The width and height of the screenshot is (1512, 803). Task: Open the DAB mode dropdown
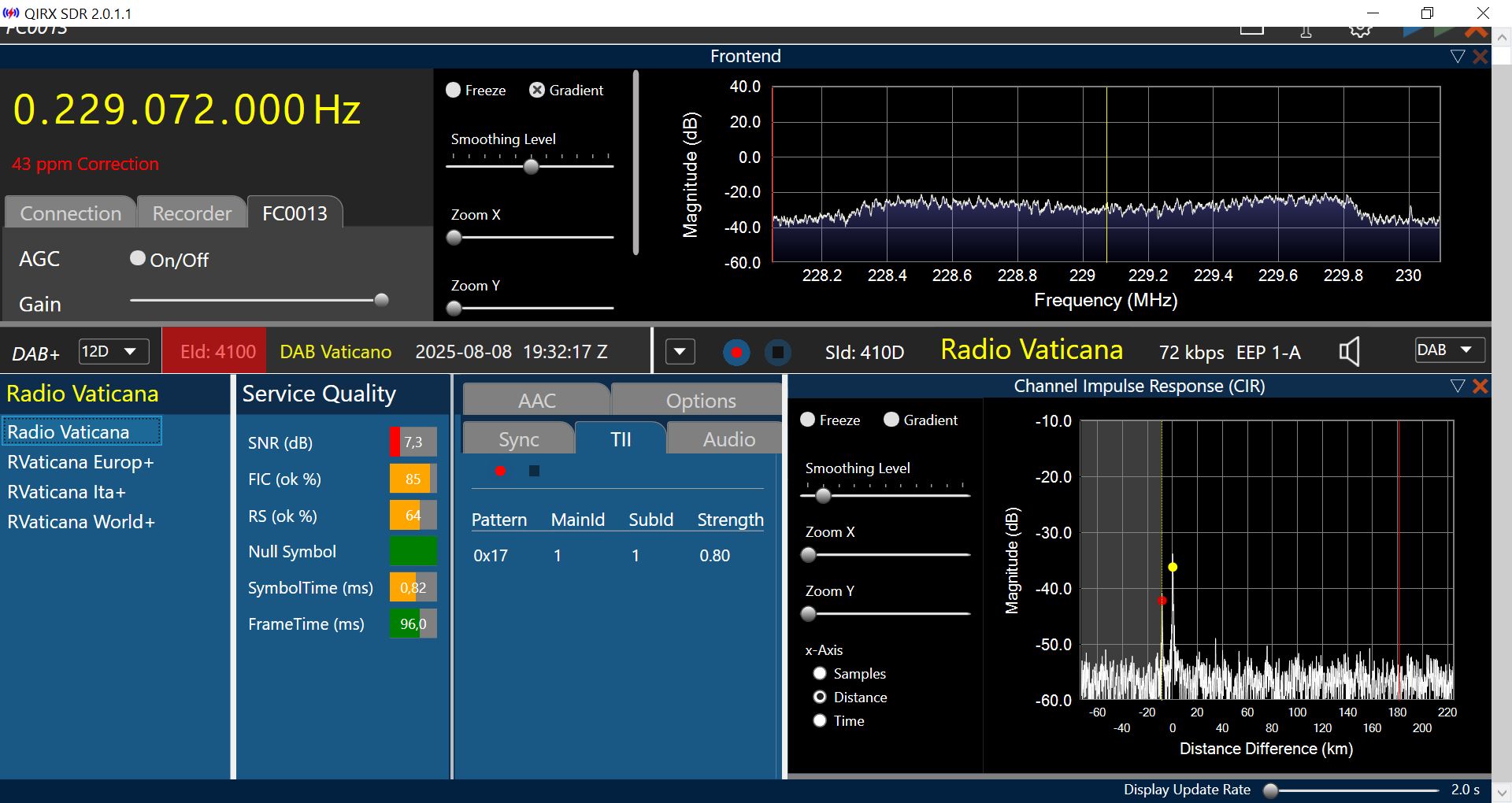pyautogui.click(x=1449, y=350)
